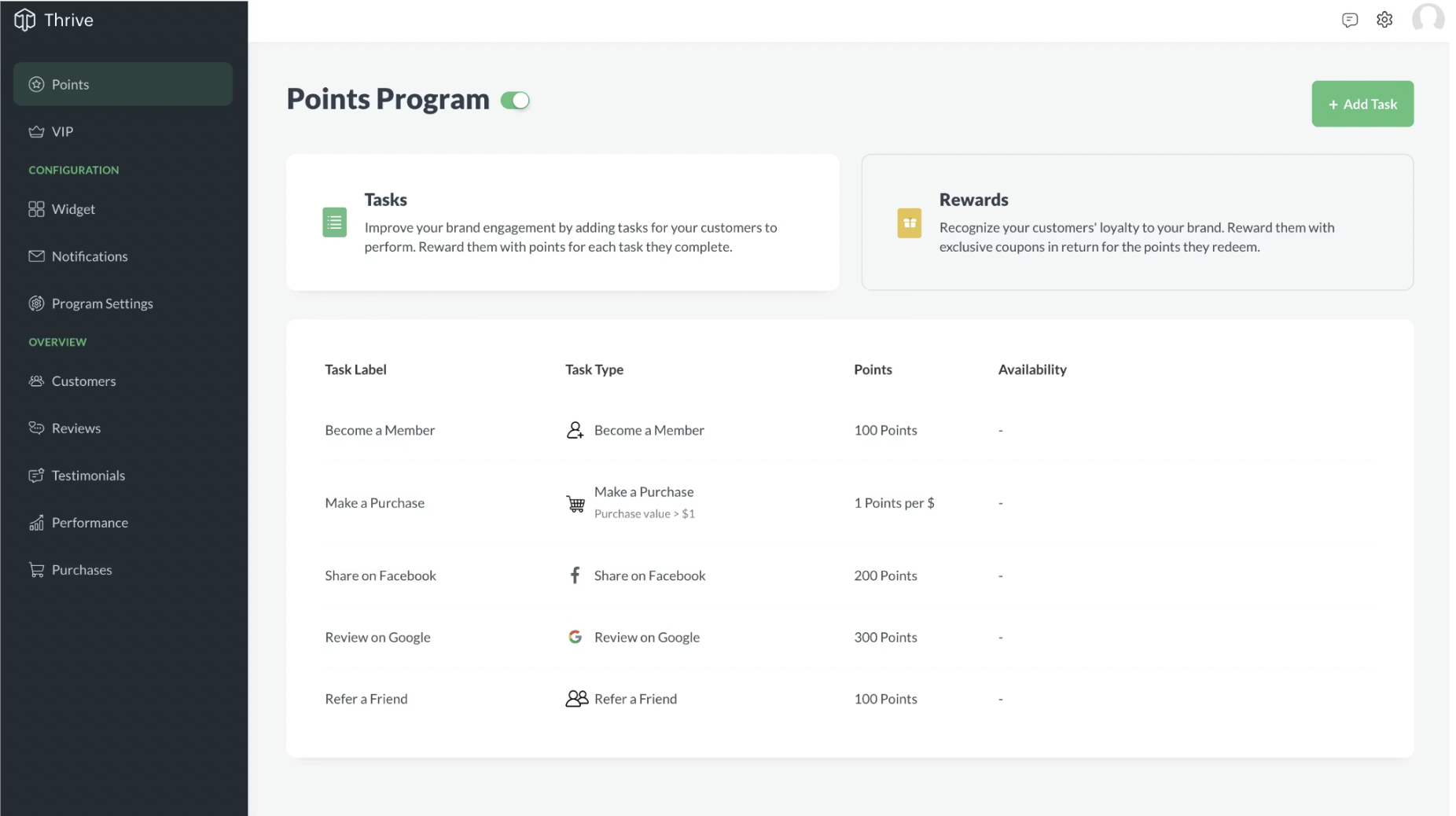
Task: Click the settings gear in the top bar
Action: click(1385, 20)
